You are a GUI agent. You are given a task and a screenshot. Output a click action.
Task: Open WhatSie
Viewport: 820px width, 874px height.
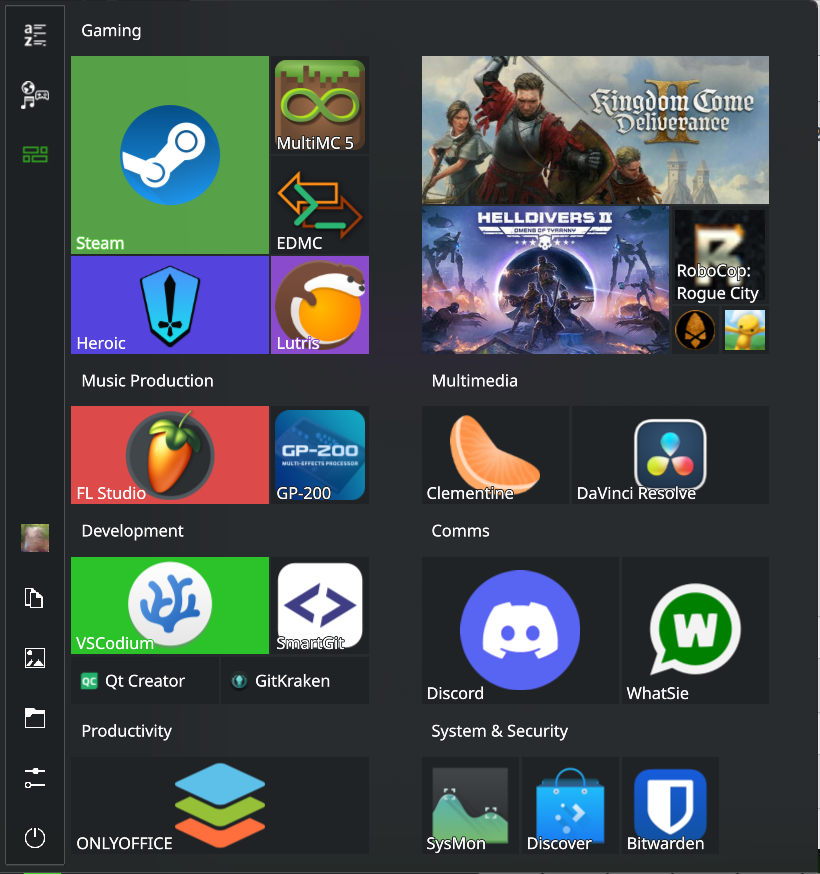695,630
